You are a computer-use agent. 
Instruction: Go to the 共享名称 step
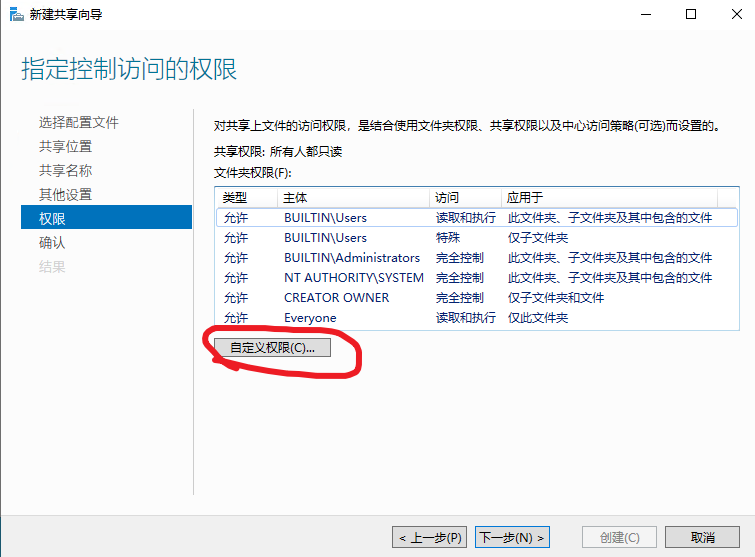tap(66, 170)
